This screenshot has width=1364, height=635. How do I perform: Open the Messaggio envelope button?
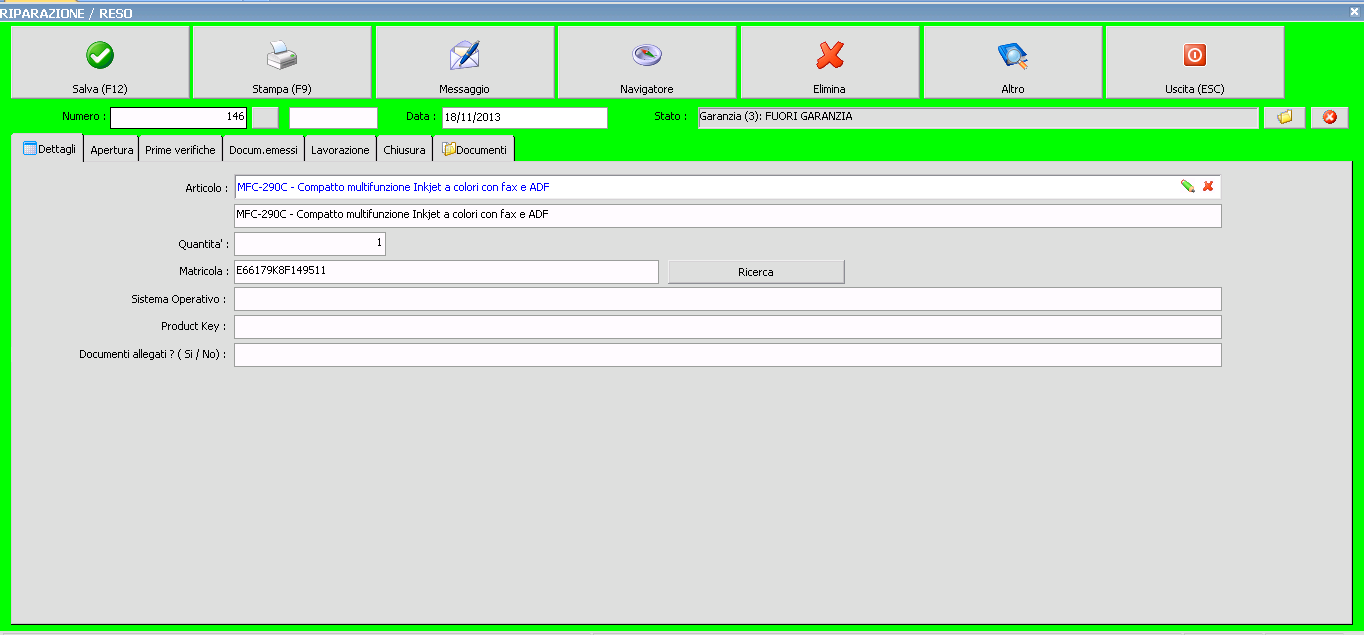point(465,62)
